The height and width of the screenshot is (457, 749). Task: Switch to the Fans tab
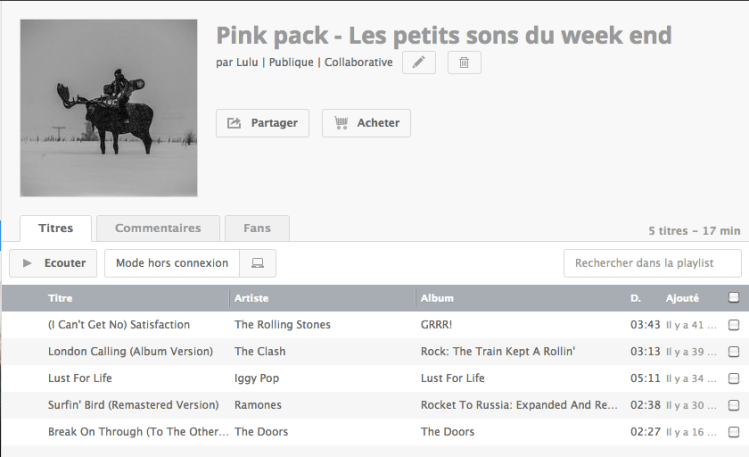tap(257, 228)
